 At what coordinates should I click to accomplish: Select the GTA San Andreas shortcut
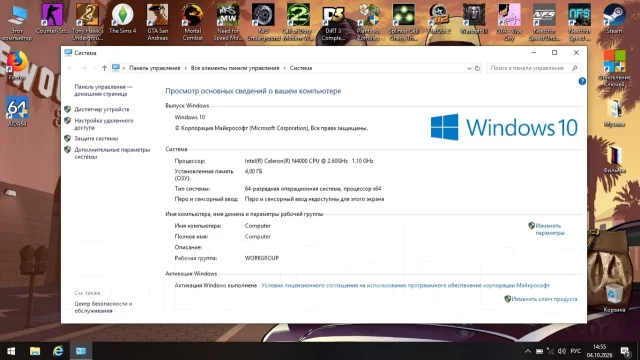coord(158,22)
